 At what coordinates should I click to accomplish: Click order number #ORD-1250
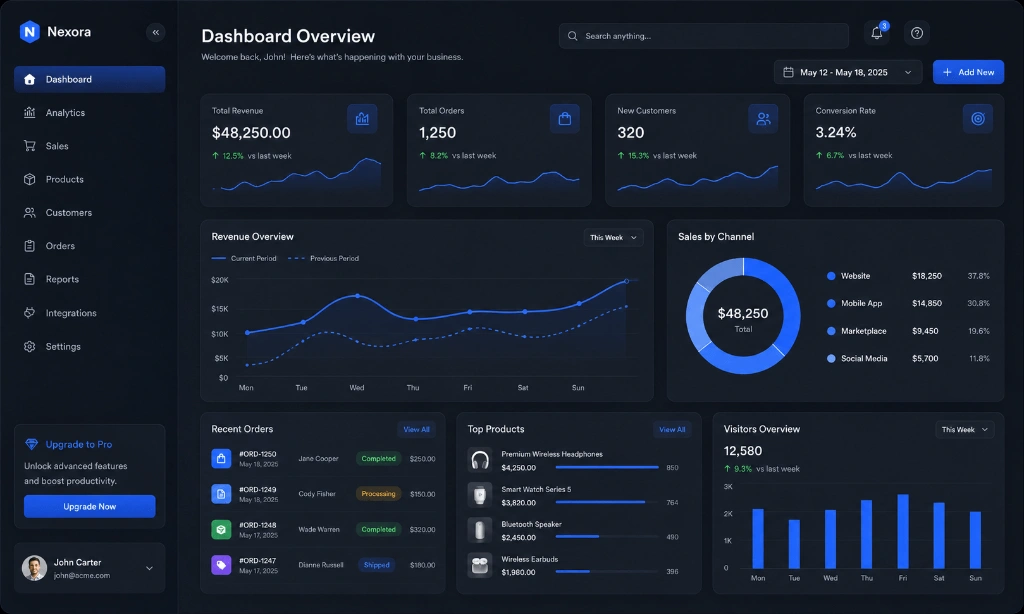pos(257,454)
